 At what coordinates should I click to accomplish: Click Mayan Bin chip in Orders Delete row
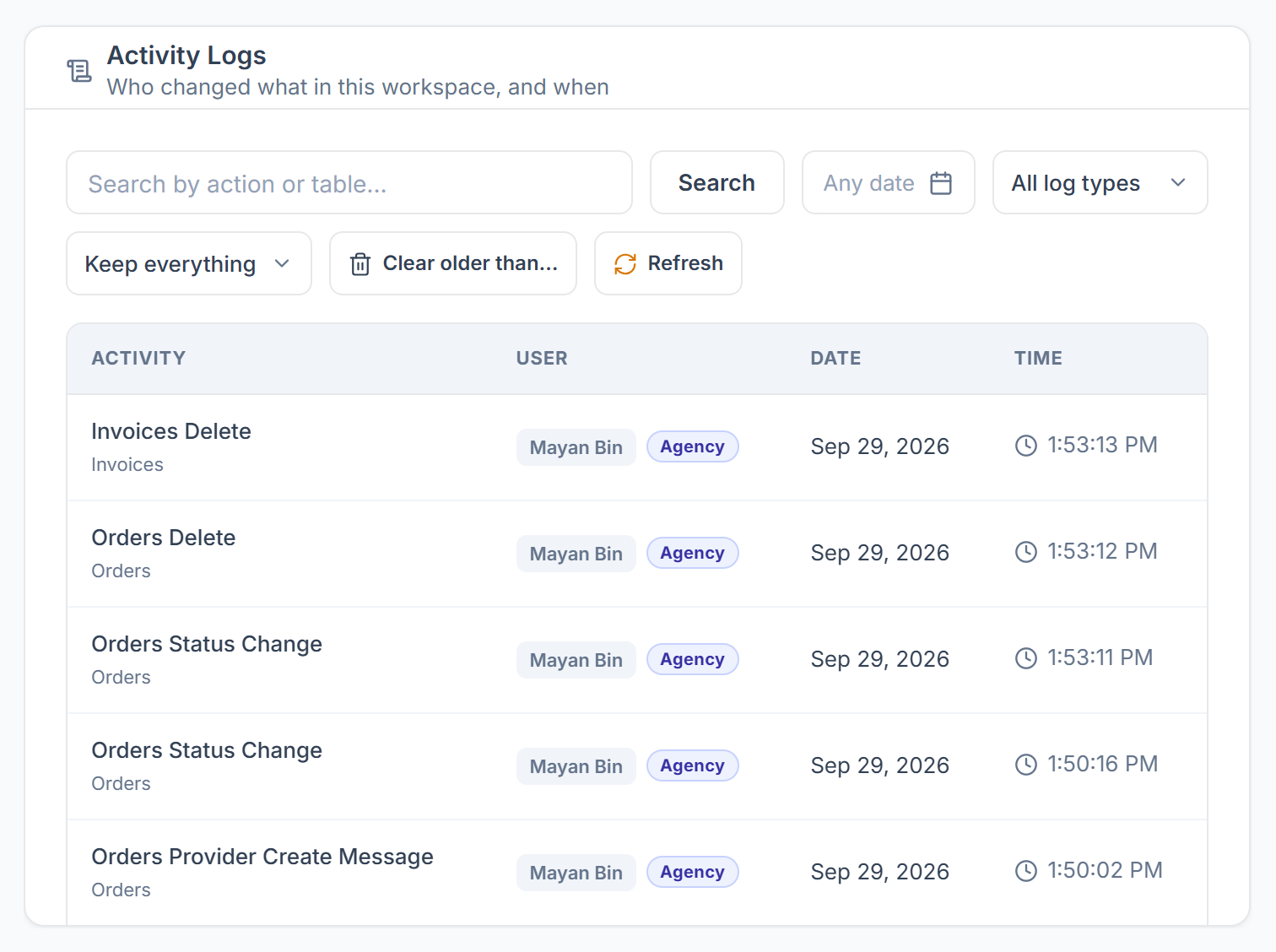pyautogui.click(x=576, y=554)
